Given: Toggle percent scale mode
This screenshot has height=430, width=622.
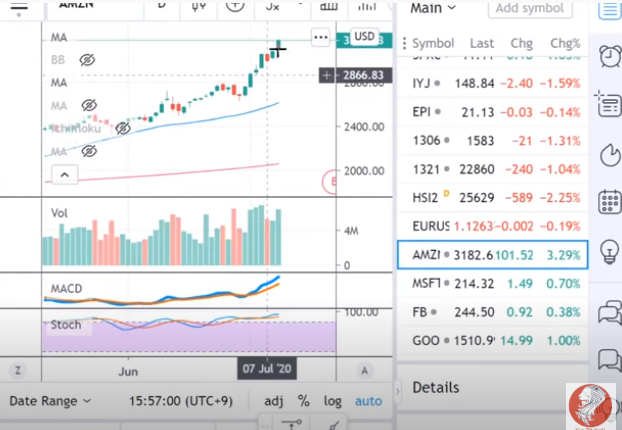Looking at the screenshot, I should tap(303, 401).
